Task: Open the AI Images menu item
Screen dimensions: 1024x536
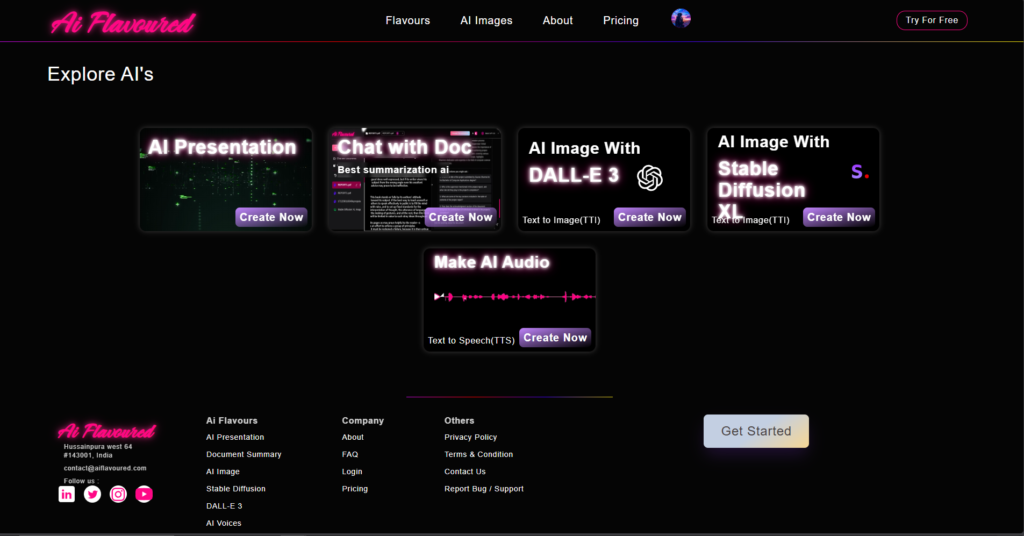Action: (486, 20)
